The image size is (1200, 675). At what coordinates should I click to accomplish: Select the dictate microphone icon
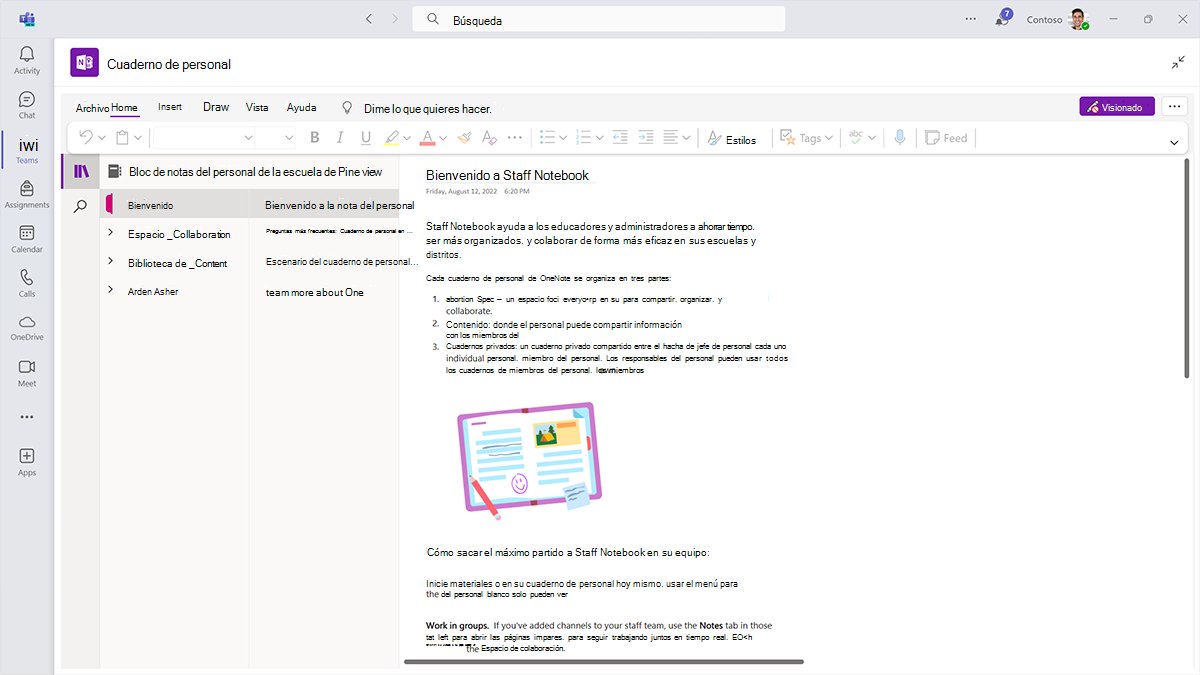click(900, 138)
